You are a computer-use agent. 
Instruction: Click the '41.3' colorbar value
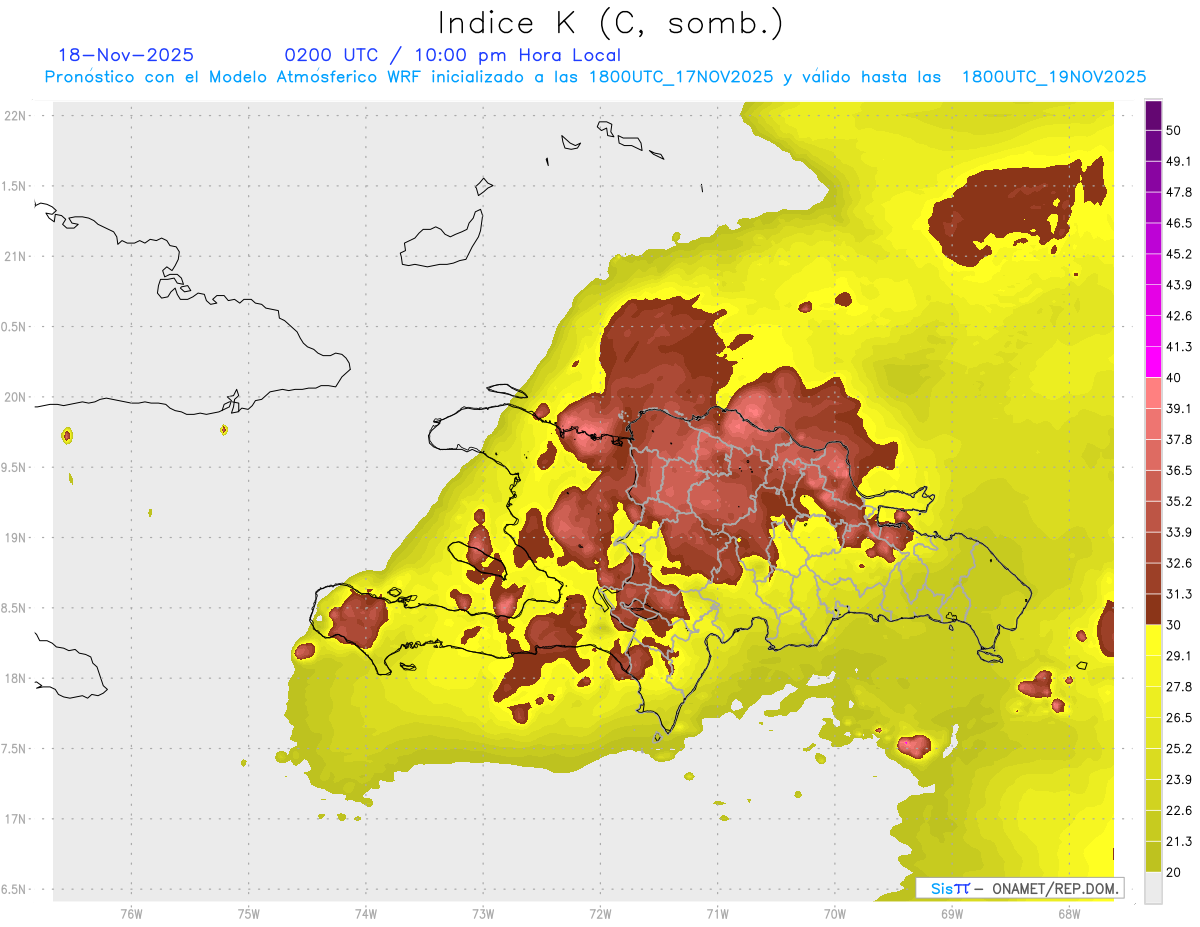(1179, 347)
